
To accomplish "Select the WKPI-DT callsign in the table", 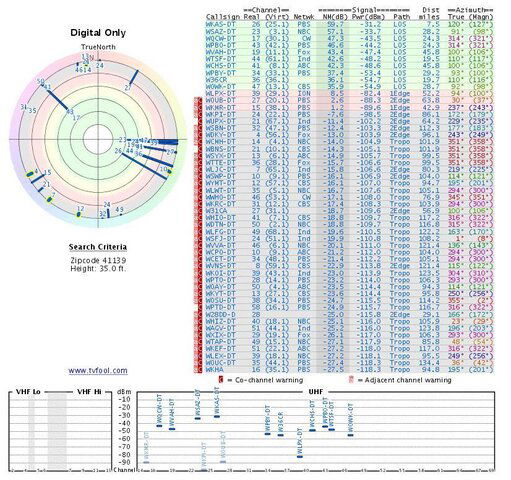I will point(220,114).
